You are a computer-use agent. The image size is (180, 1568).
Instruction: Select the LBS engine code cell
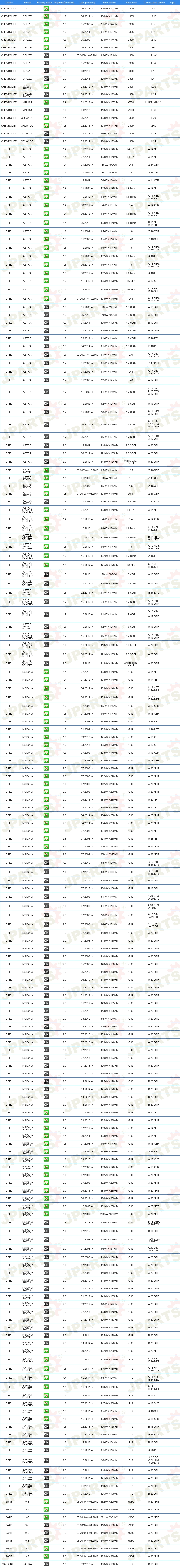pyautogui.click(x=154, y=110)
